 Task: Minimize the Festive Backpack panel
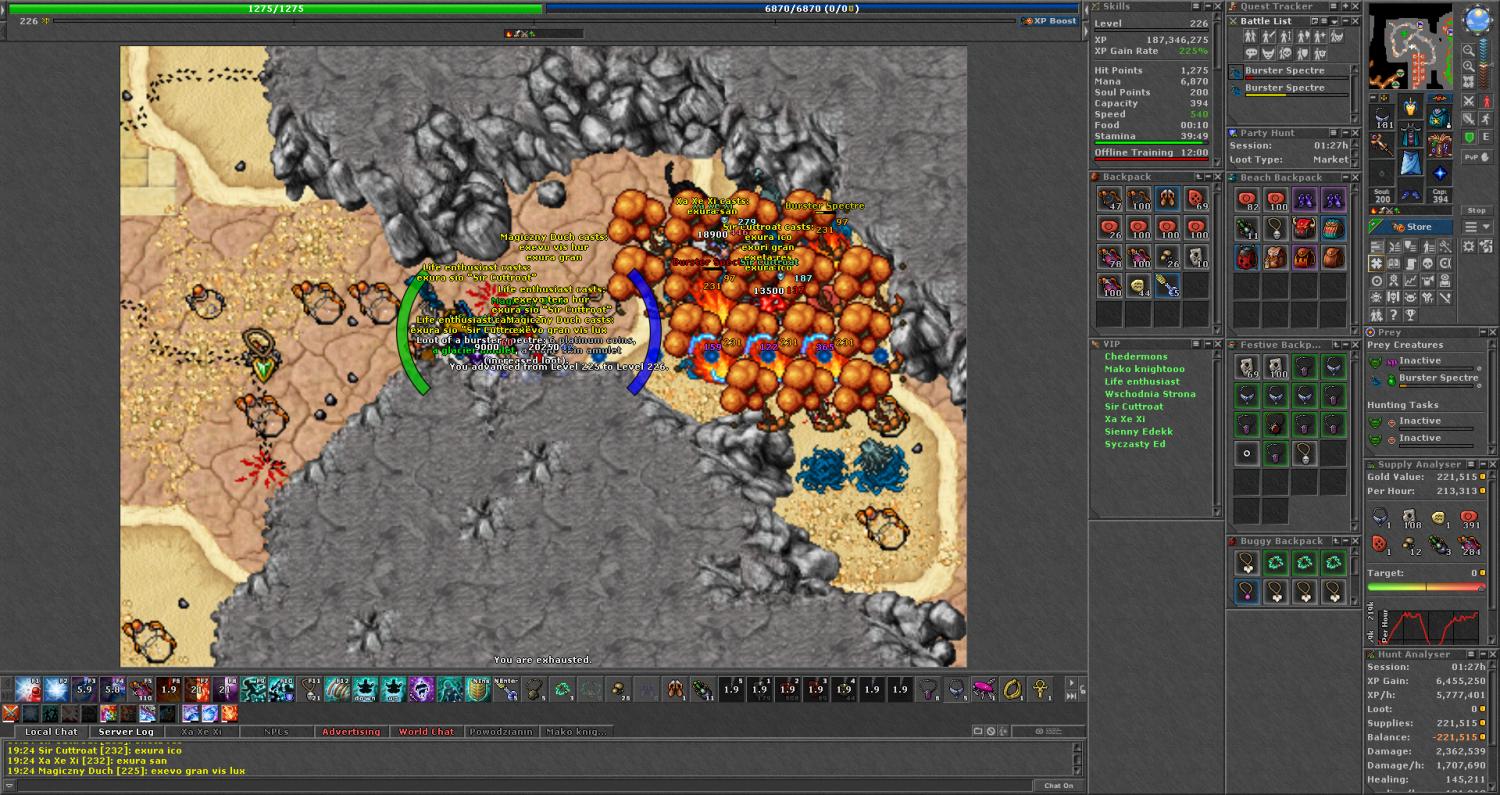tap(1345, 344)
